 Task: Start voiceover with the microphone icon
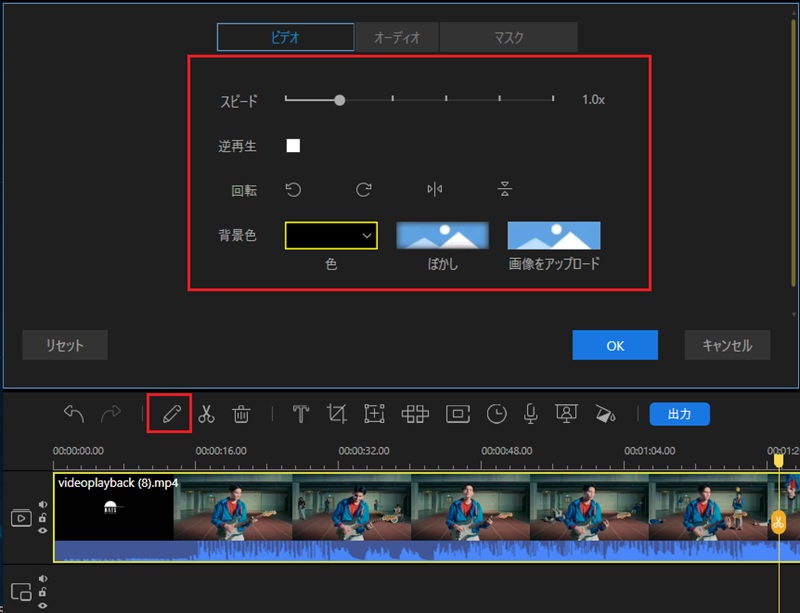tap(531, 414)
